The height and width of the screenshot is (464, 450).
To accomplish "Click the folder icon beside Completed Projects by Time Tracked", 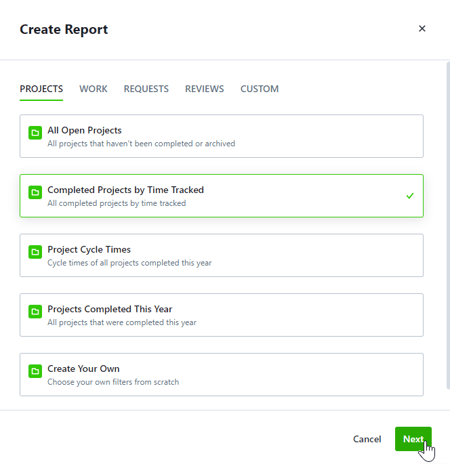I will coord(35,192).
